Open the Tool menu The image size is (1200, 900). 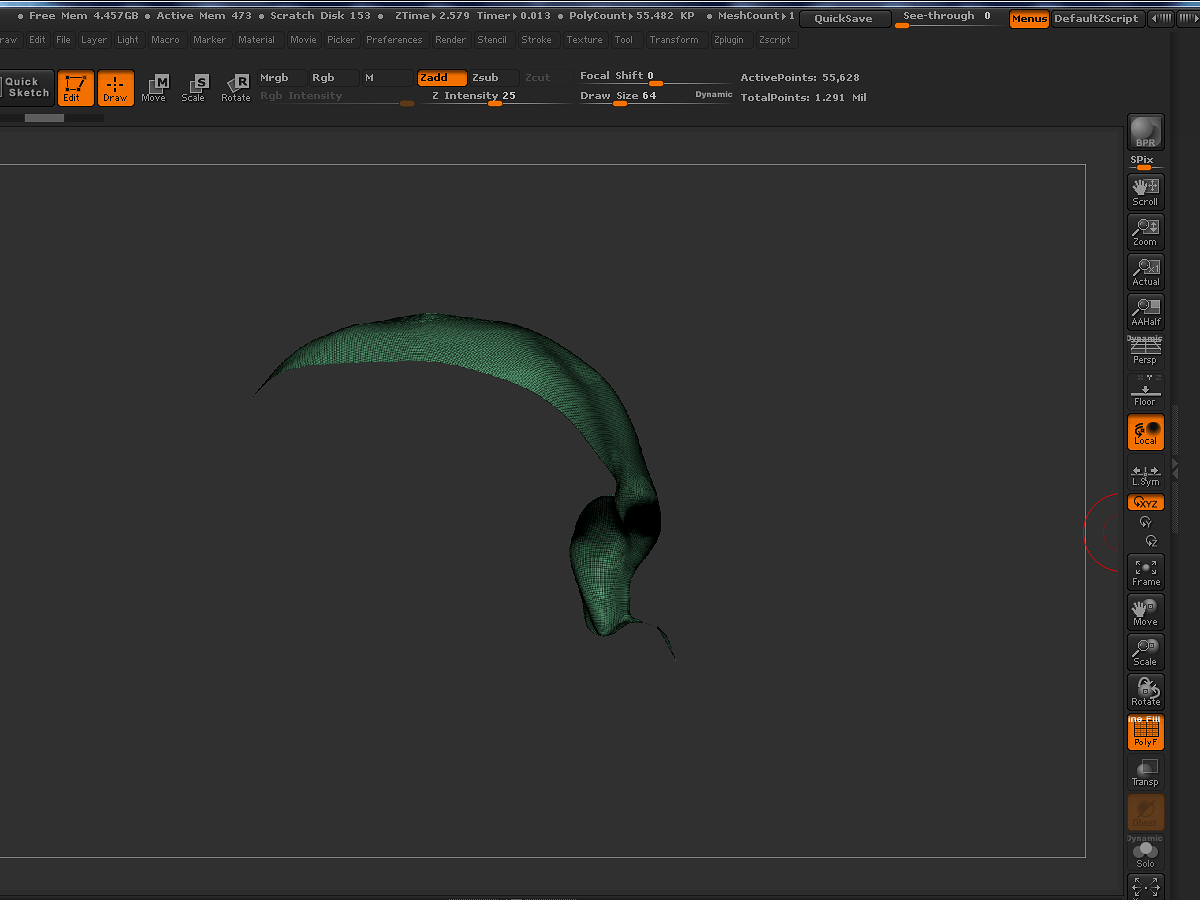[624, 40]
